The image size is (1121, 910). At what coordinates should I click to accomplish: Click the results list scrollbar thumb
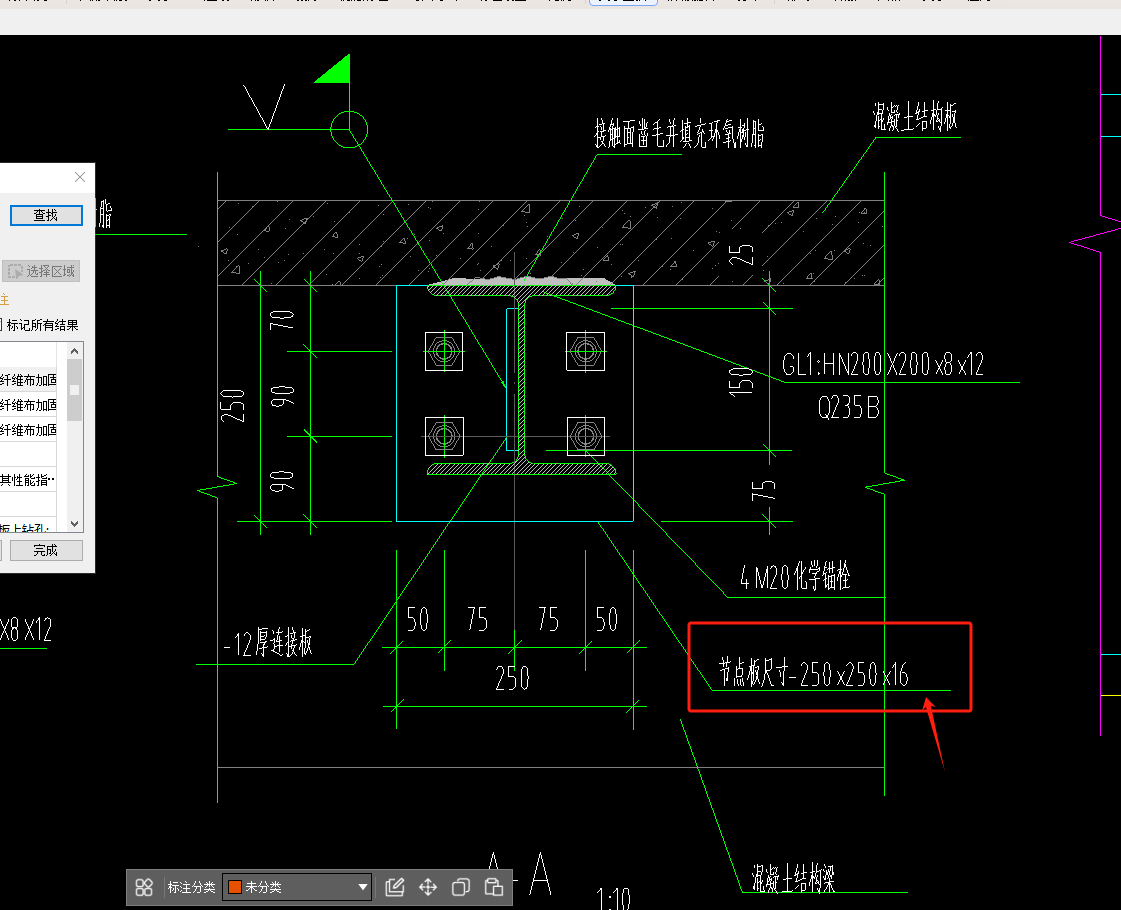click(x=74, y=390)
